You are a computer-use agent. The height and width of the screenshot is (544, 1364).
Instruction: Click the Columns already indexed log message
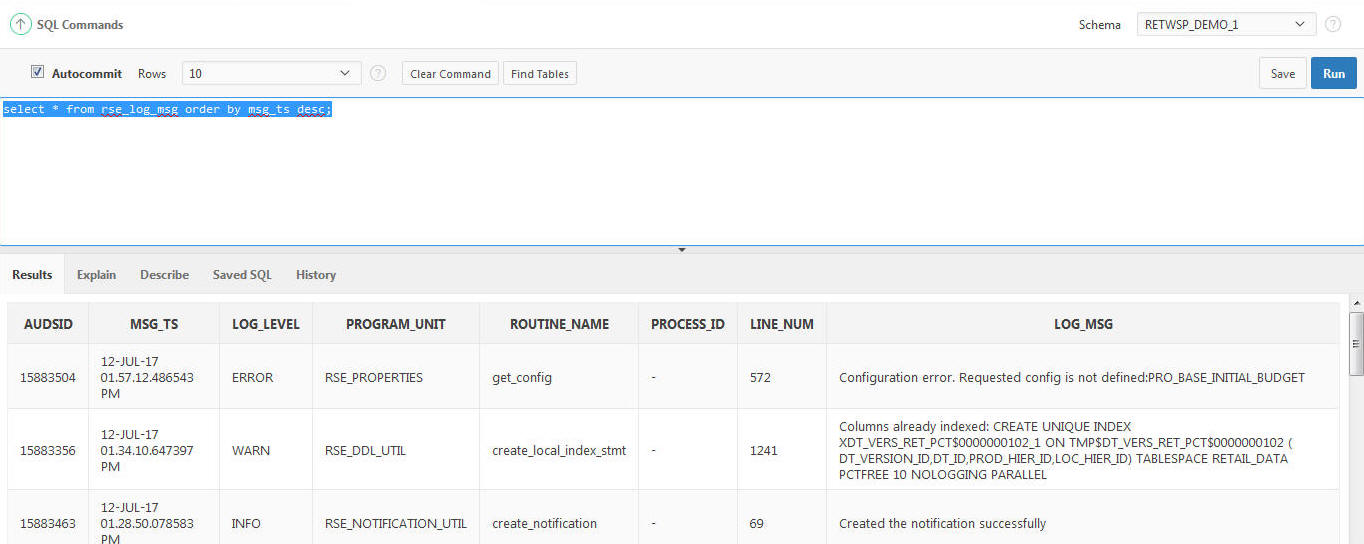pos(1064,450)
